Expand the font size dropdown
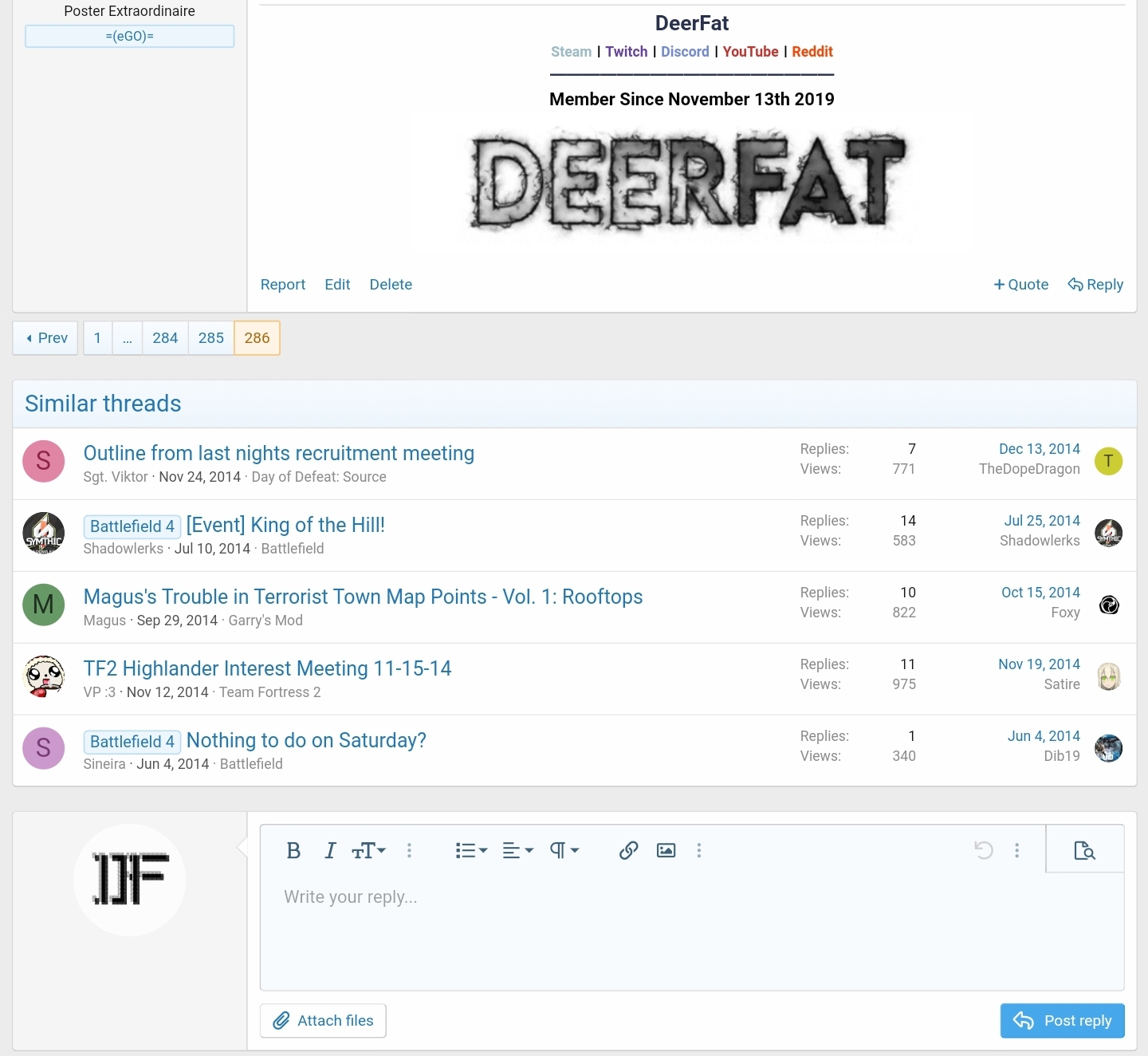 [x=368, y=850]
